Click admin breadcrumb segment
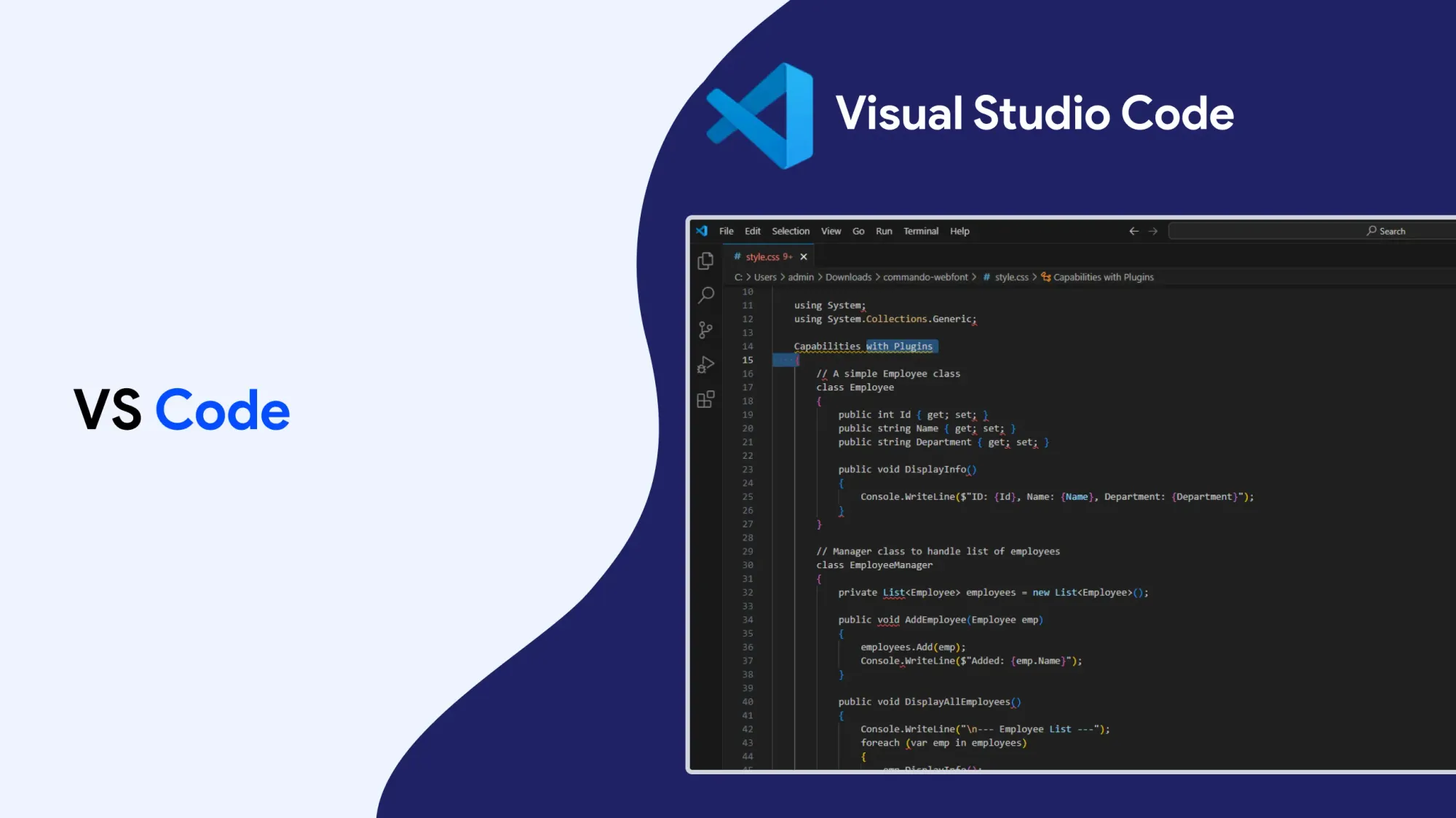Image resolution: width=1456 pixels, height=818 pixels. (801, 277)
